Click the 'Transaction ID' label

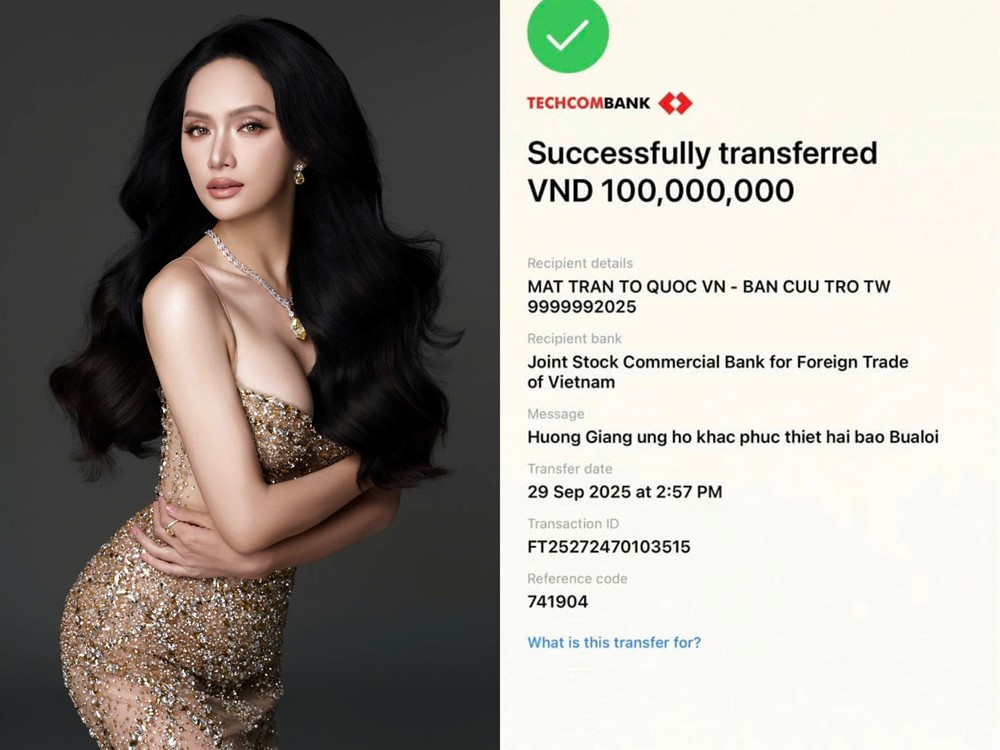(573, 524)
